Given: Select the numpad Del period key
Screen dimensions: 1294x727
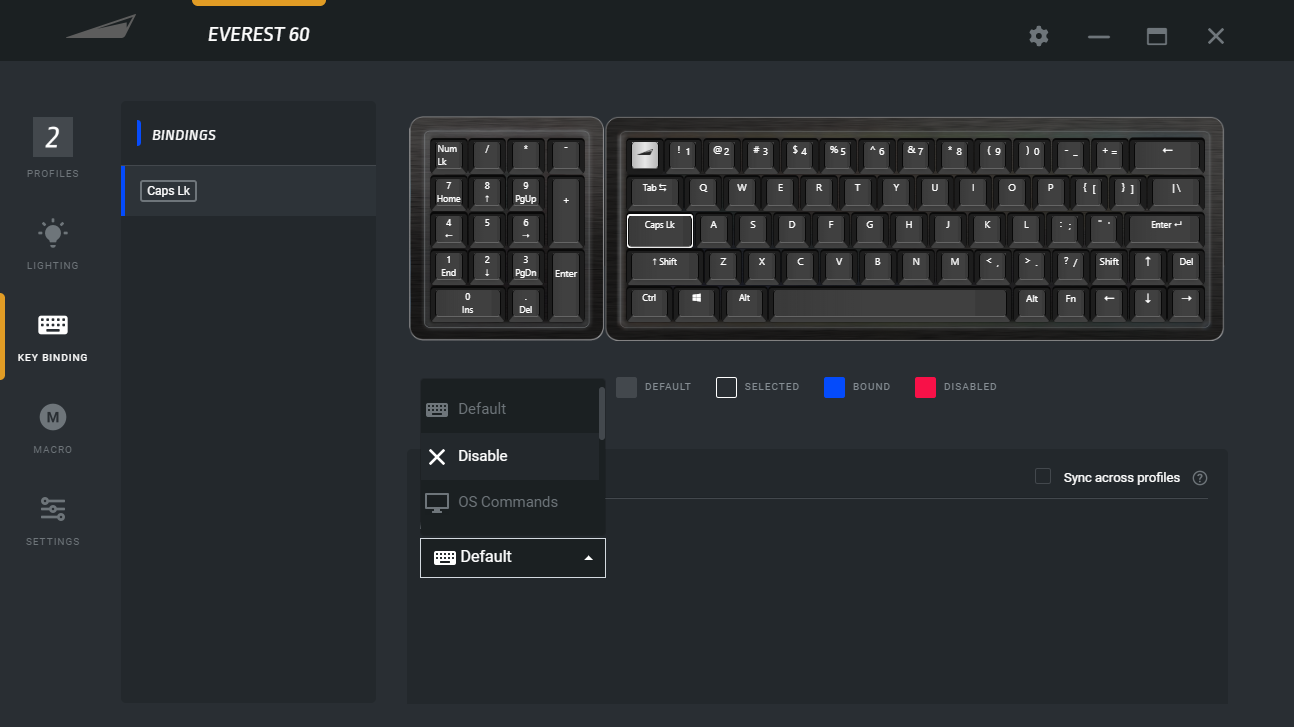Looking at the screenshot, I should (x=526, y=303).
